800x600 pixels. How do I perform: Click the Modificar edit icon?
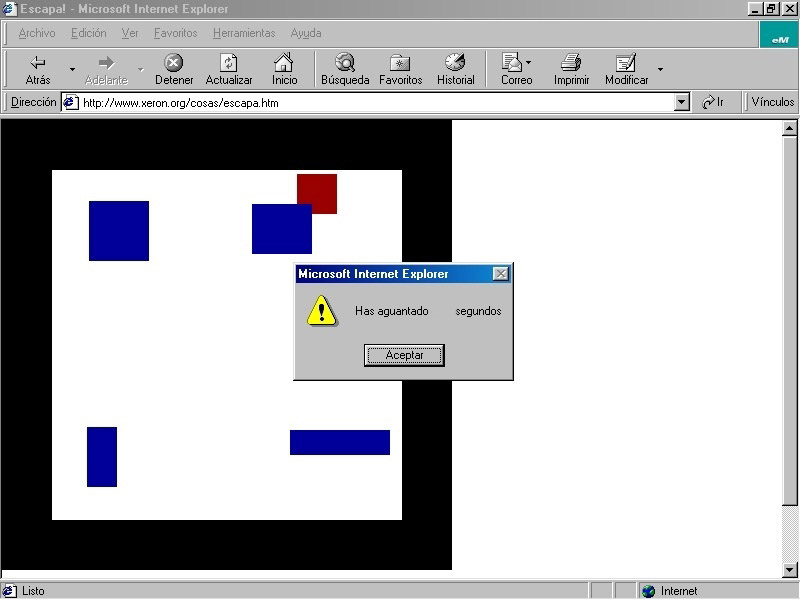click(626, 62)
